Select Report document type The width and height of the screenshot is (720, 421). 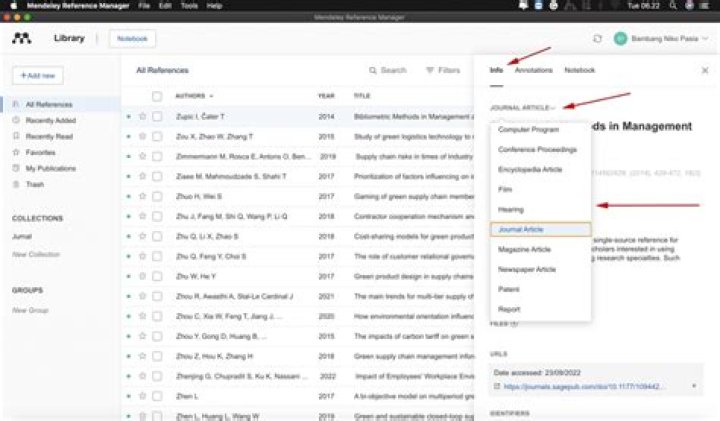pyautogui.click(x=540, y=309)
